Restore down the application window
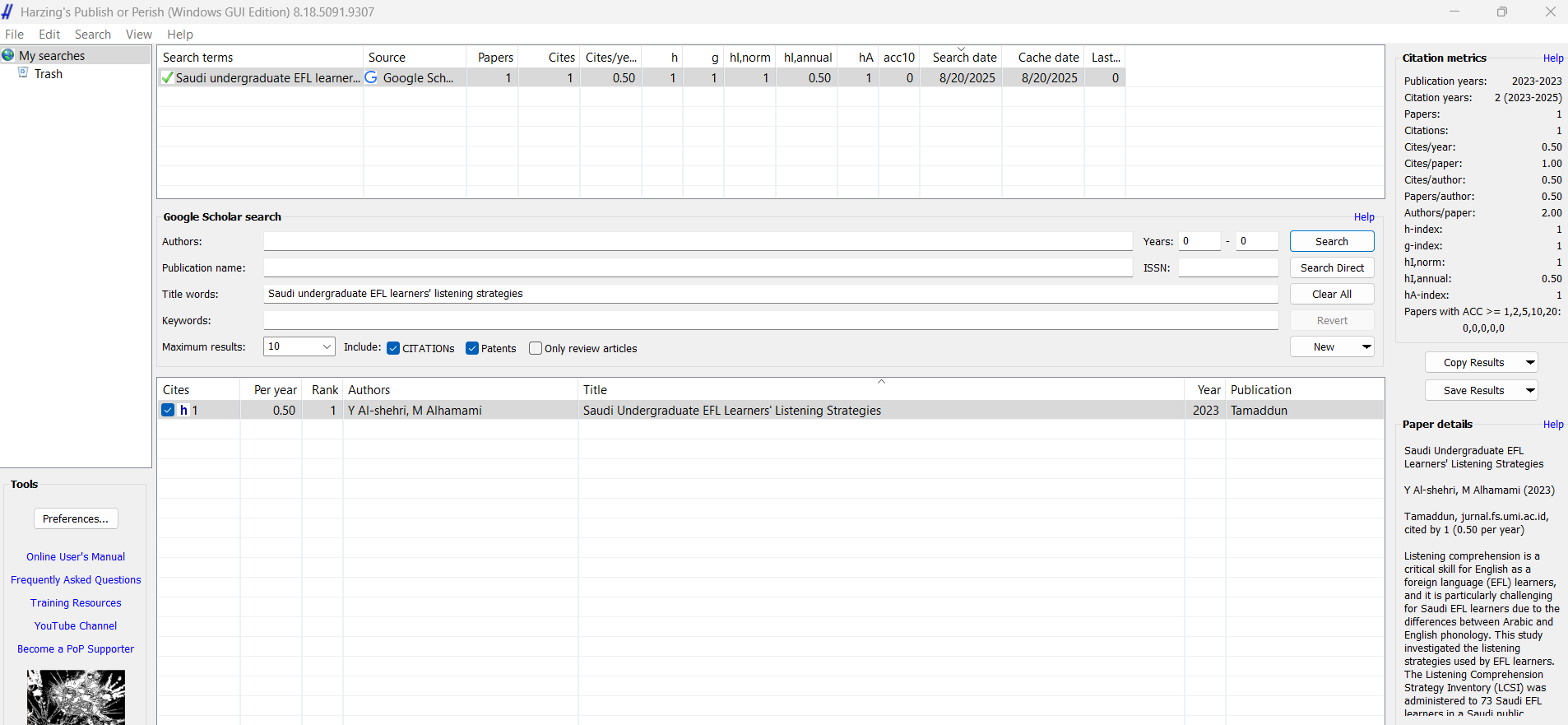The width and height of the screenshot is (1568, 725). coord(1502,12)
